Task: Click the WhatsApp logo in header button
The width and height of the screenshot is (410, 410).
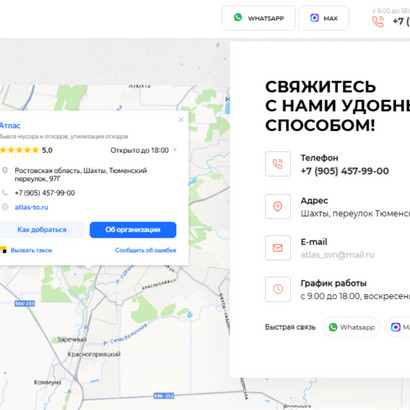Action: (238, 17)
